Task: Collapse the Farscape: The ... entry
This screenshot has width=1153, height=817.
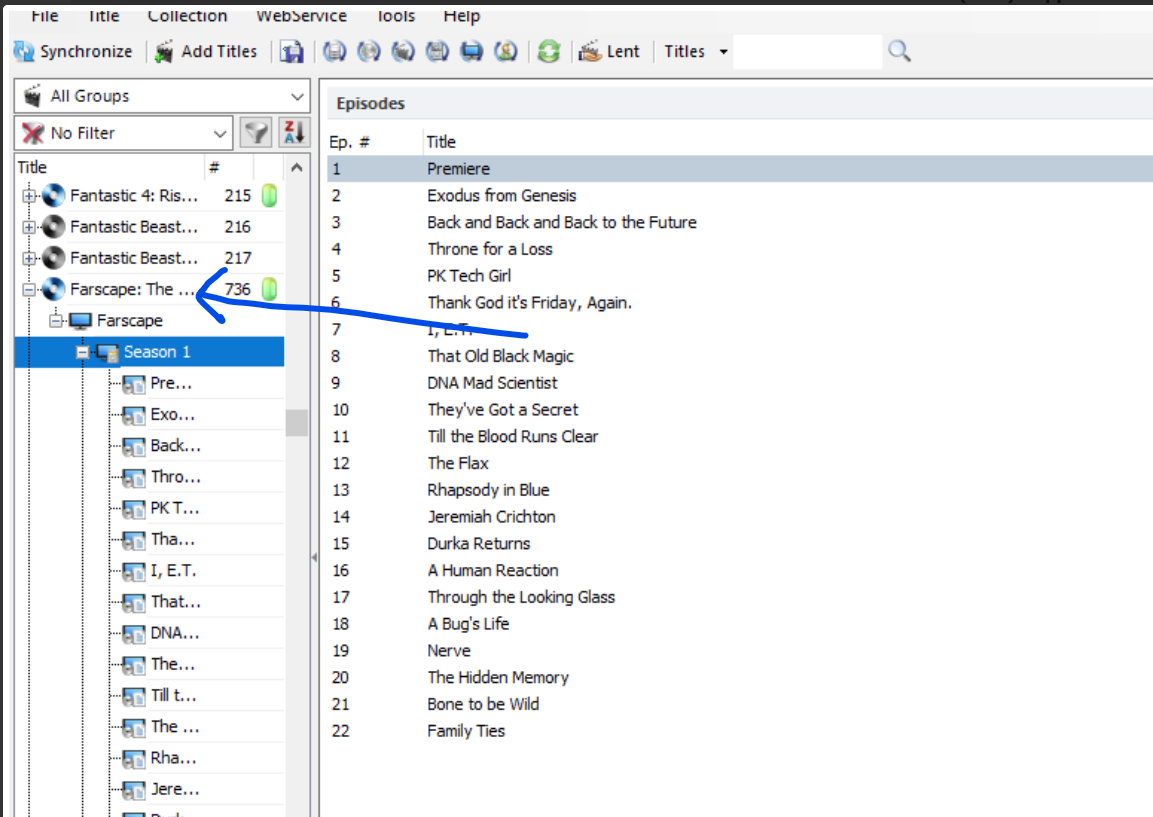Action: (29, 290)
